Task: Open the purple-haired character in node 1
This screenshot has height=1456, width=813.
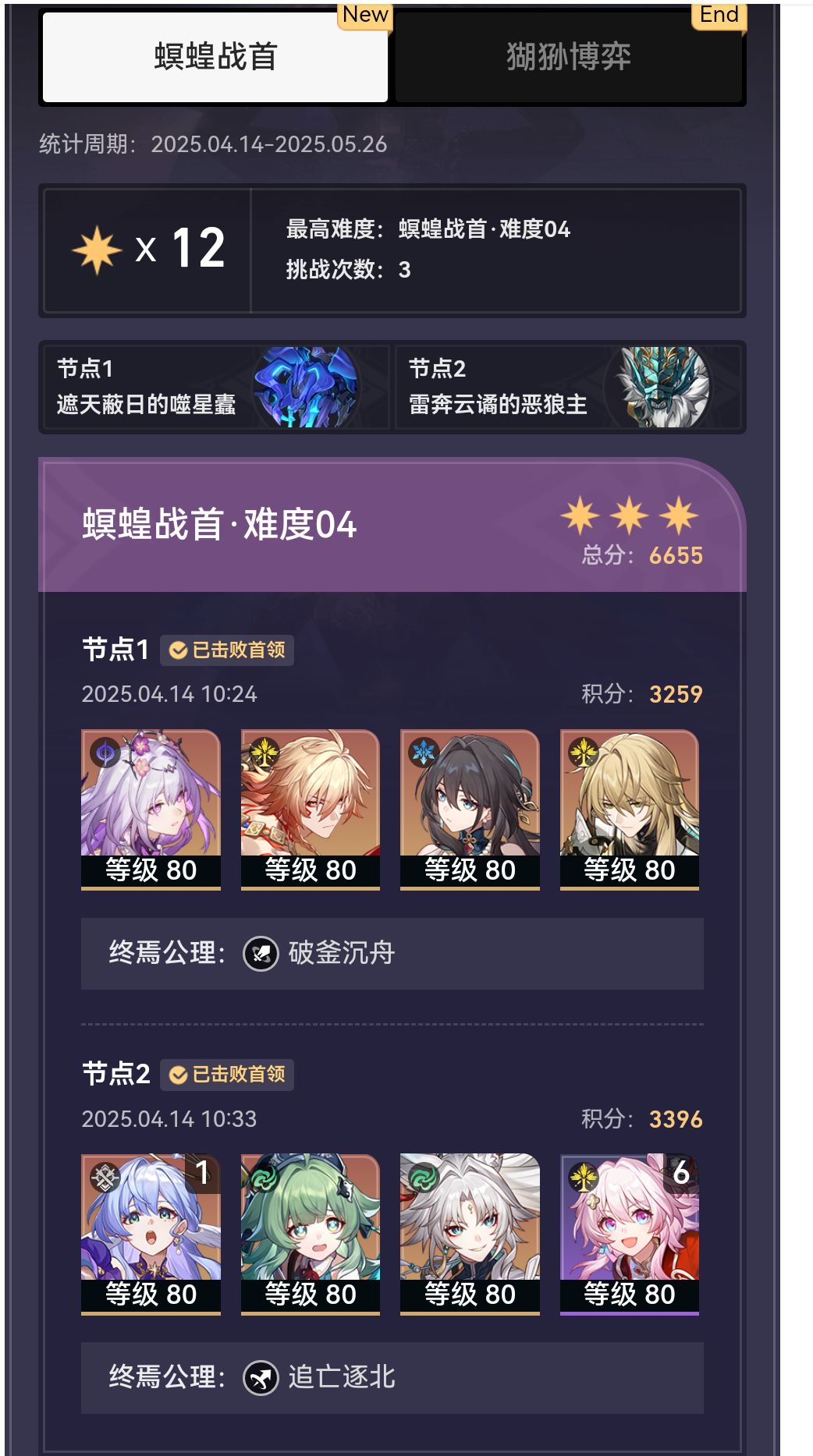Action: (x=151, y=809)
